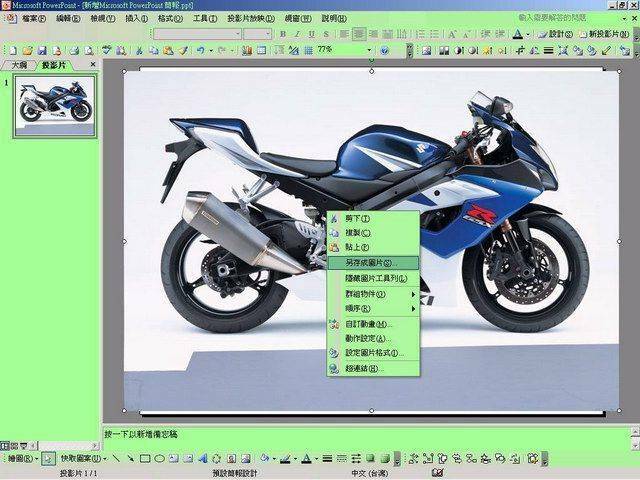Open the 繪圖 Draw menu dropdown
Screen dimensions: 640x480
click(x=22, y=458)
